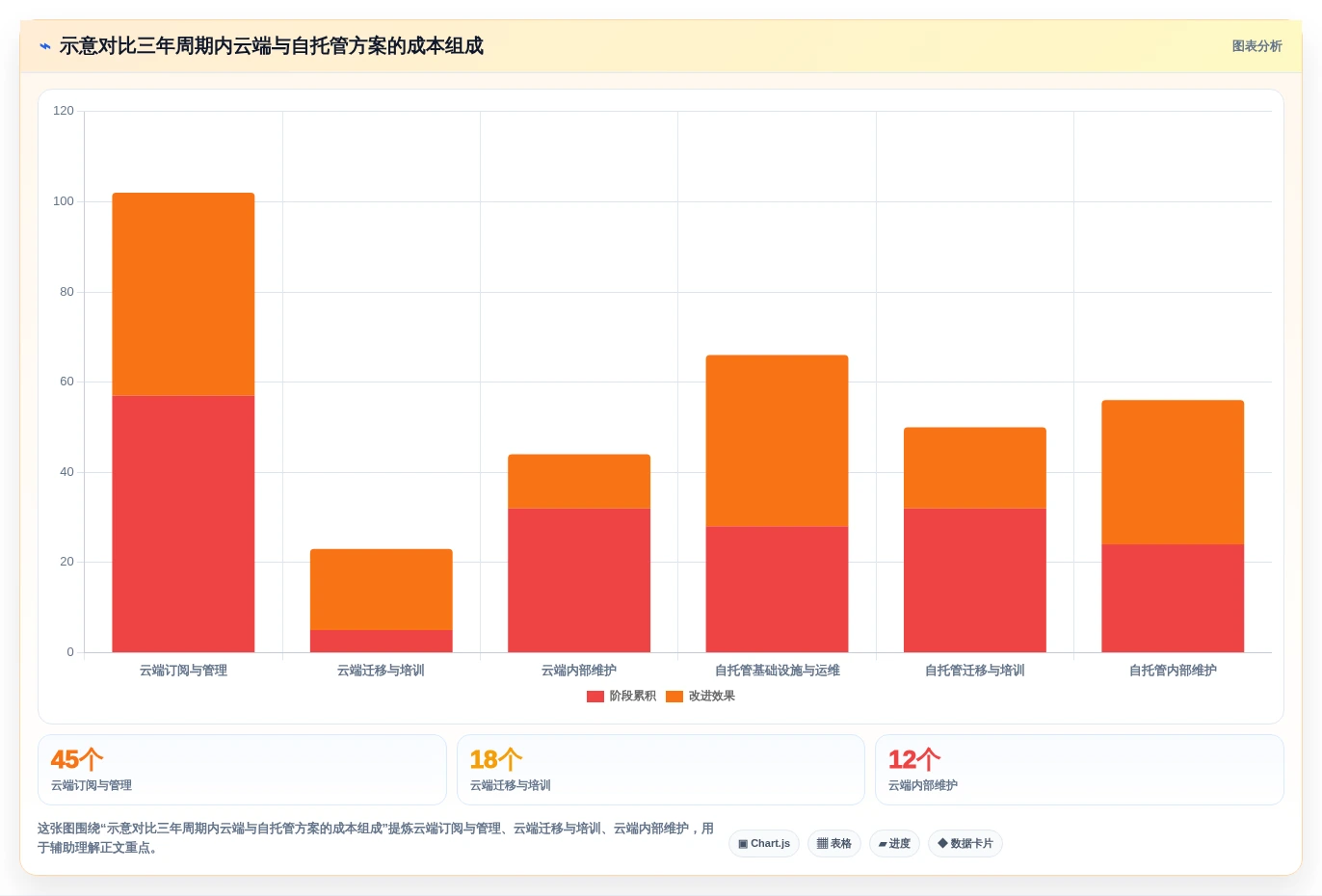Click the orange segment of 自托管内部维护 bar
The image size is (1322, 896).
coord(1173,472)
